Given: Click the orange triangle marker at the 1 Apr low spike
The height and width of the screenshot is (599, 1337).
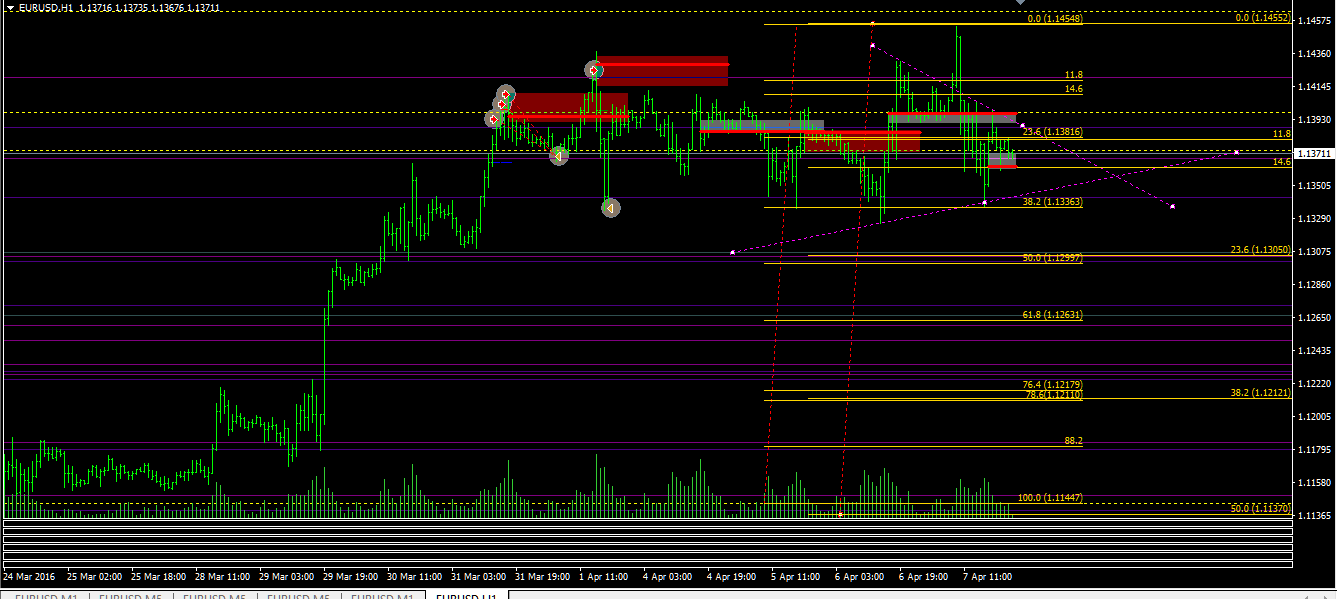Looking at the screenshot, I should point(611,208).
